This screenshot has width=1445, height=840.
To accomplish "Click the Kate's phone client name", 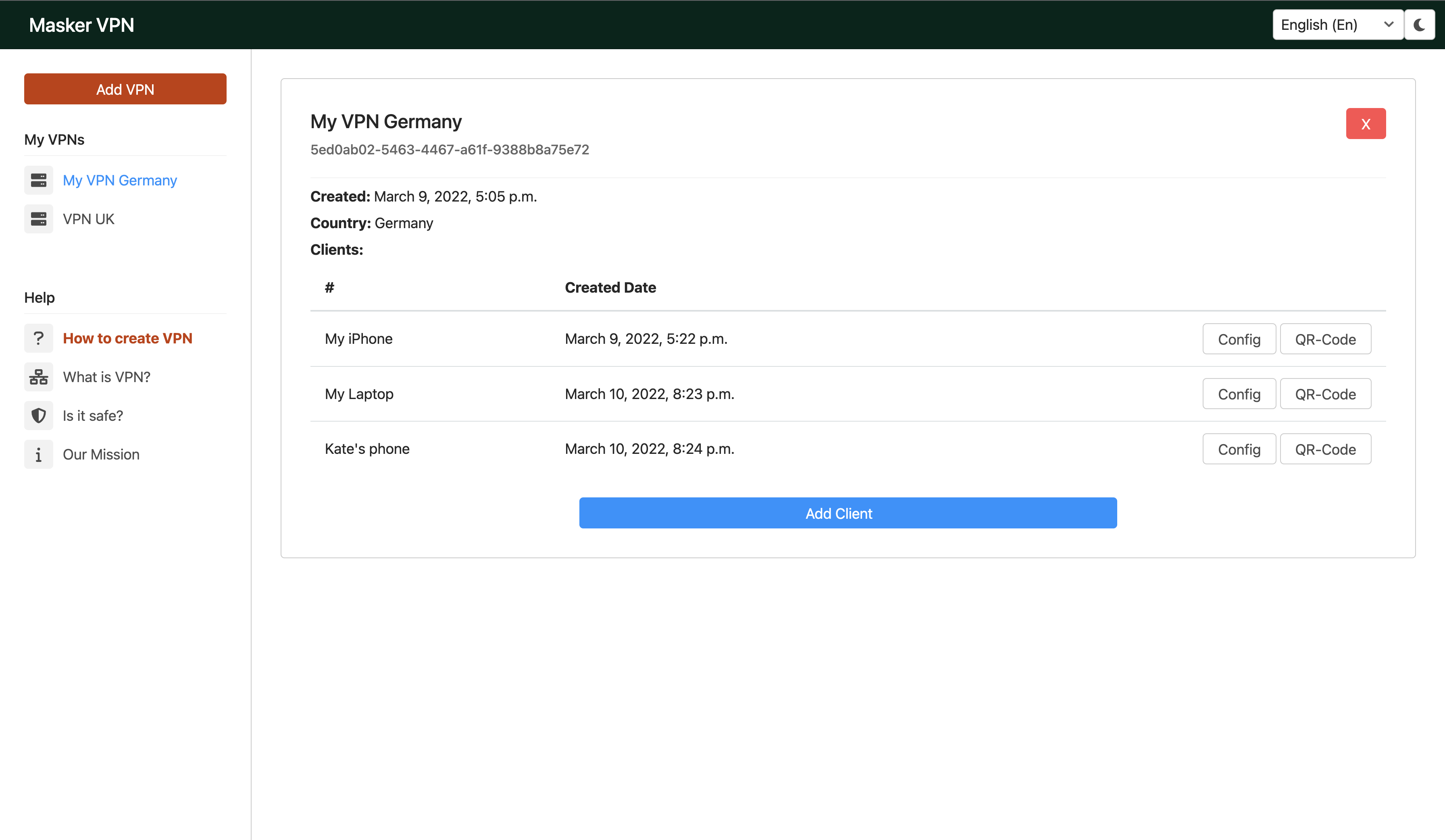I will pyautogui.click(x=367, y=449).
